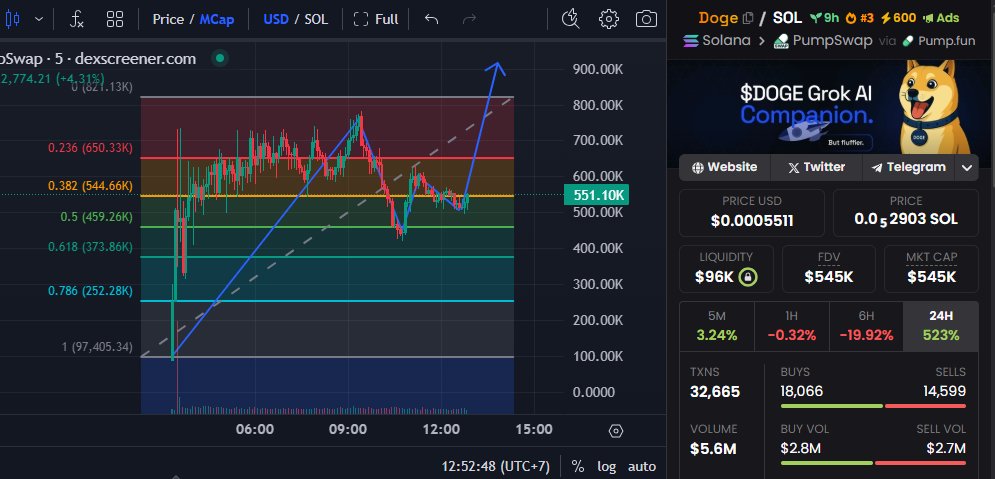Open chart settings gear icon

(609, 19)
